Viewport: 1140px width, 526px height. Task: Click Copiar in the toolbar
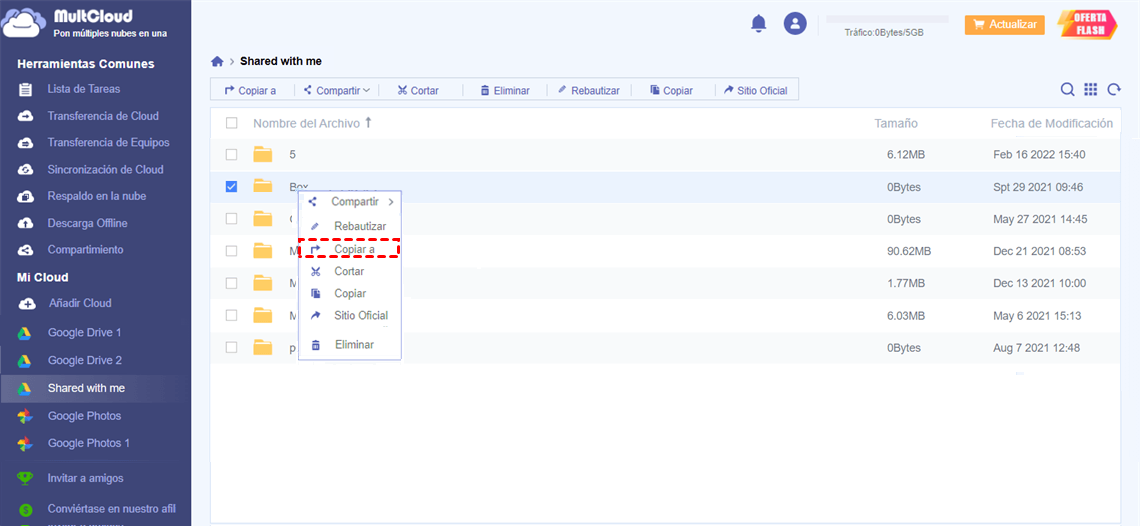pyautogui.click(x=671, y=91)
